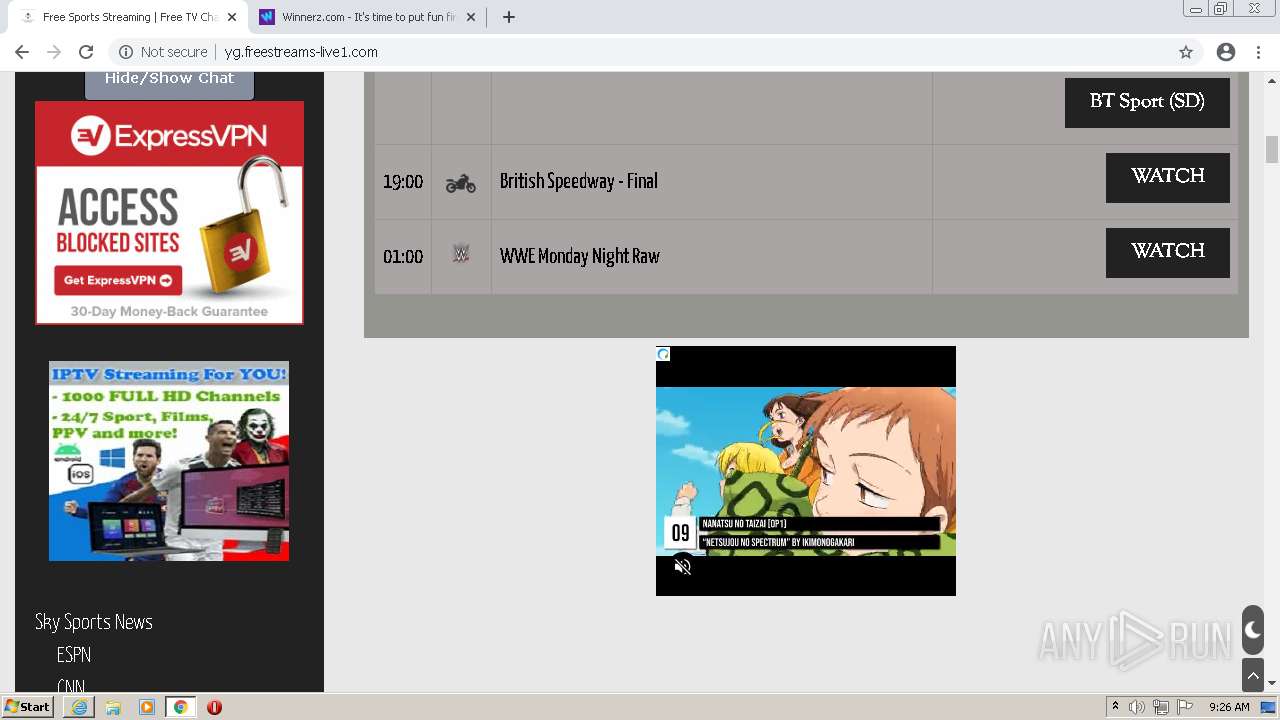The height and width of the screenshot is (720, 1280).
Task: Toggle Hide/Show Chat button
Action: pos(169,80)
